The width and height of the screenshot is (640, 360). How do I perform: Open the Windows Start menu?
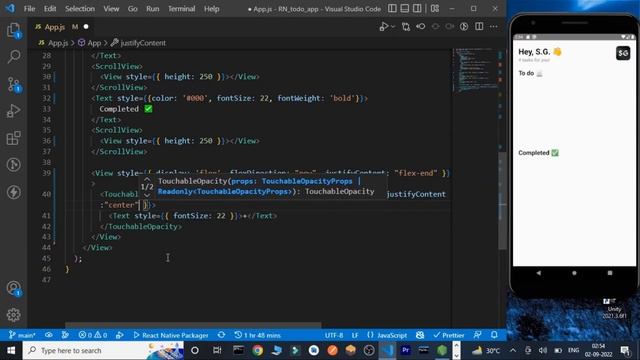11,350
